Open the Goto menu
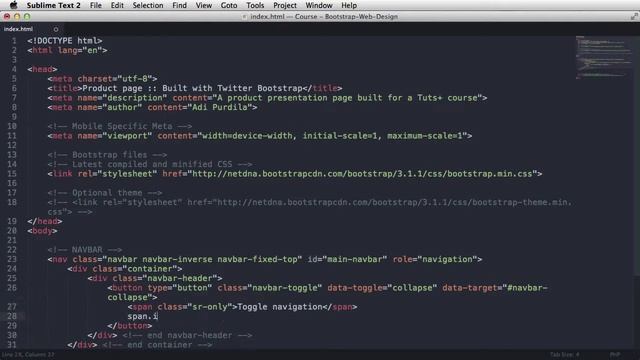This screenshot has height=360, width=640. 229,5
